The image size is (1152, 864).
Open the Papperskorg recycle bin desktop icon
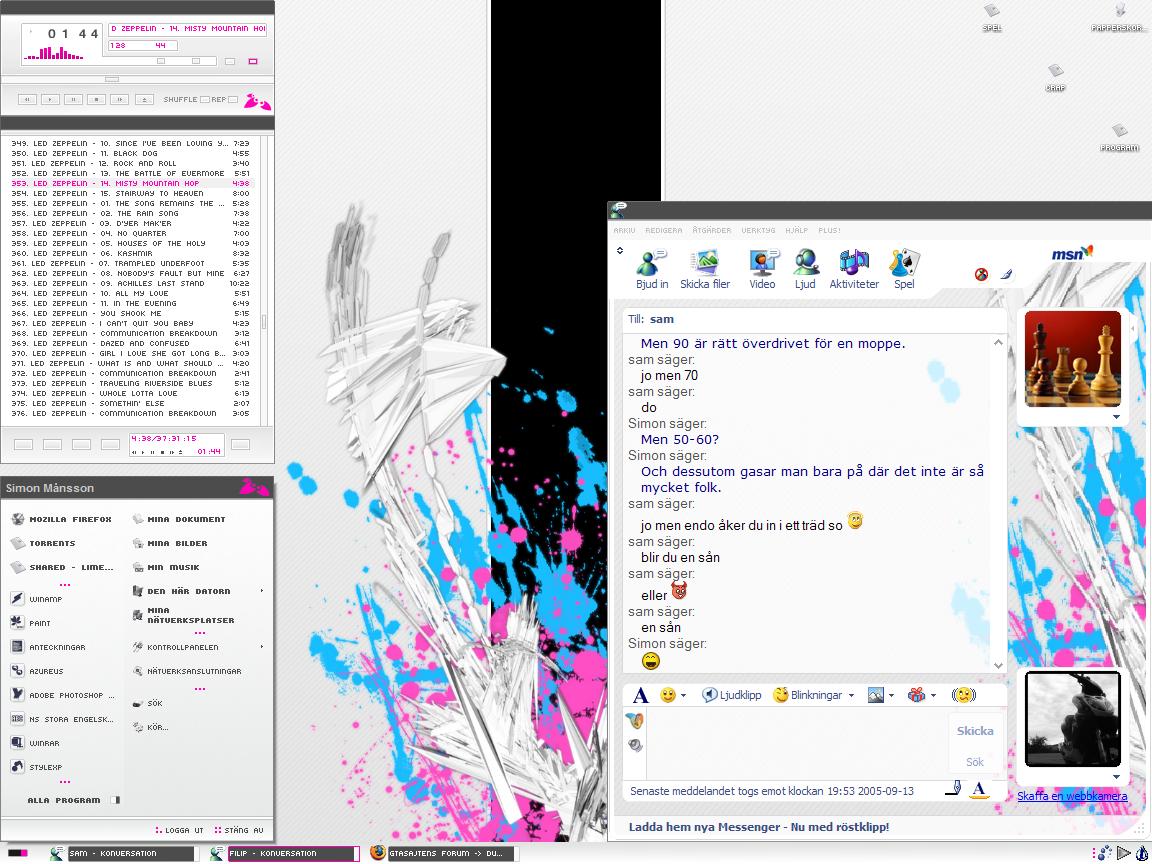click(x=1120, y=18)
